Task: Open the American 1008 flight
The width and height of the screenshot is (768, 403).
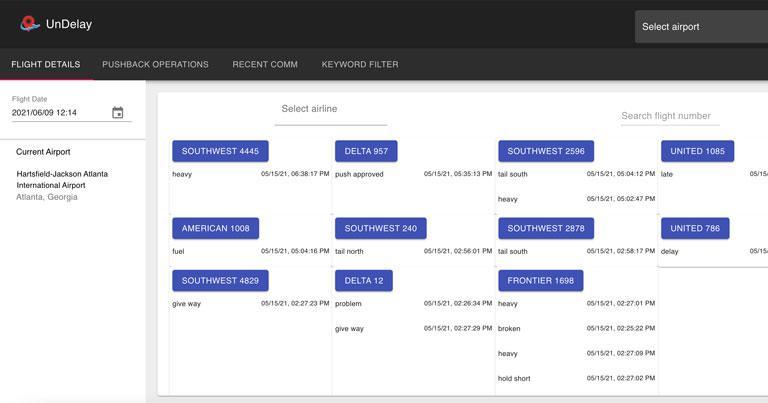Action: pos(216,228)
